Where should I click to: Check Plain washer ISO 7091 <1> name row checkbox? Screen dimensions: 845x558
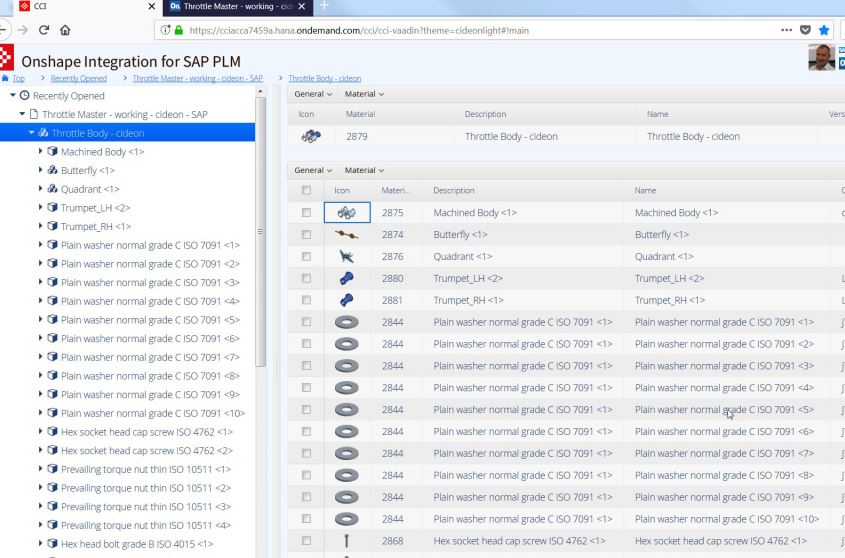pyautogui.click(x=306, y=322)
